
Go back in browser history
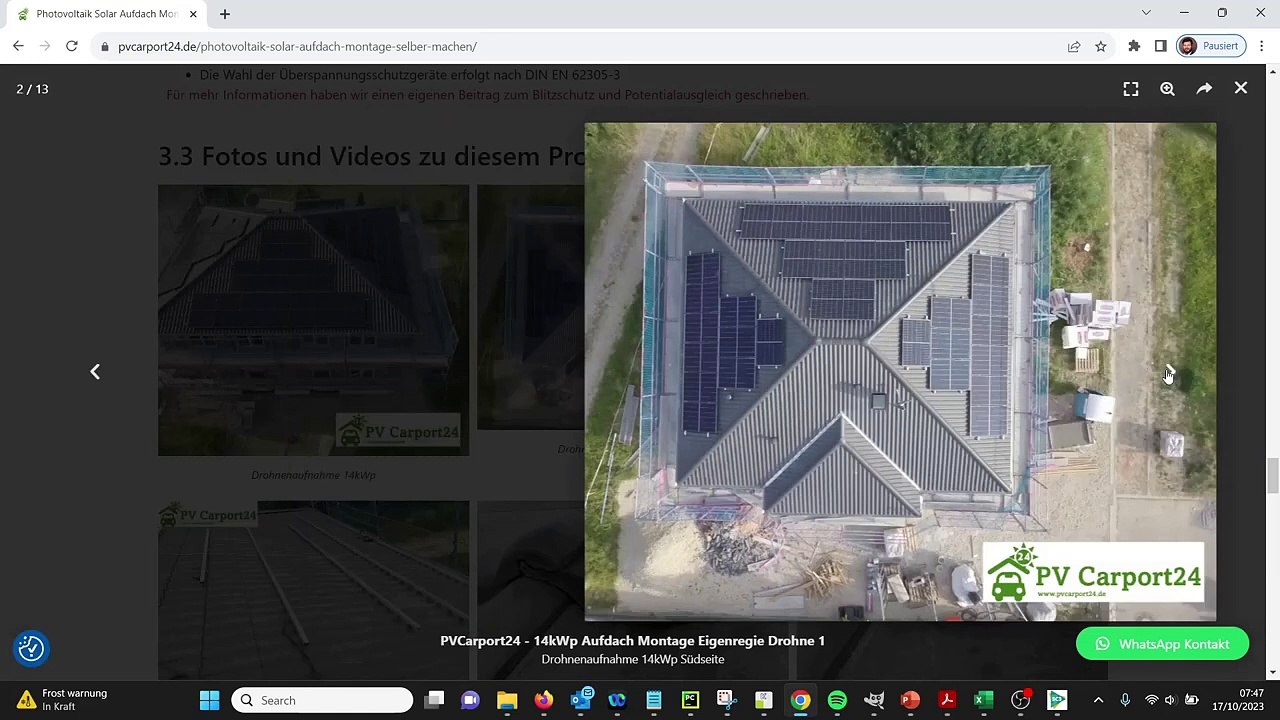tap(18, 46)
